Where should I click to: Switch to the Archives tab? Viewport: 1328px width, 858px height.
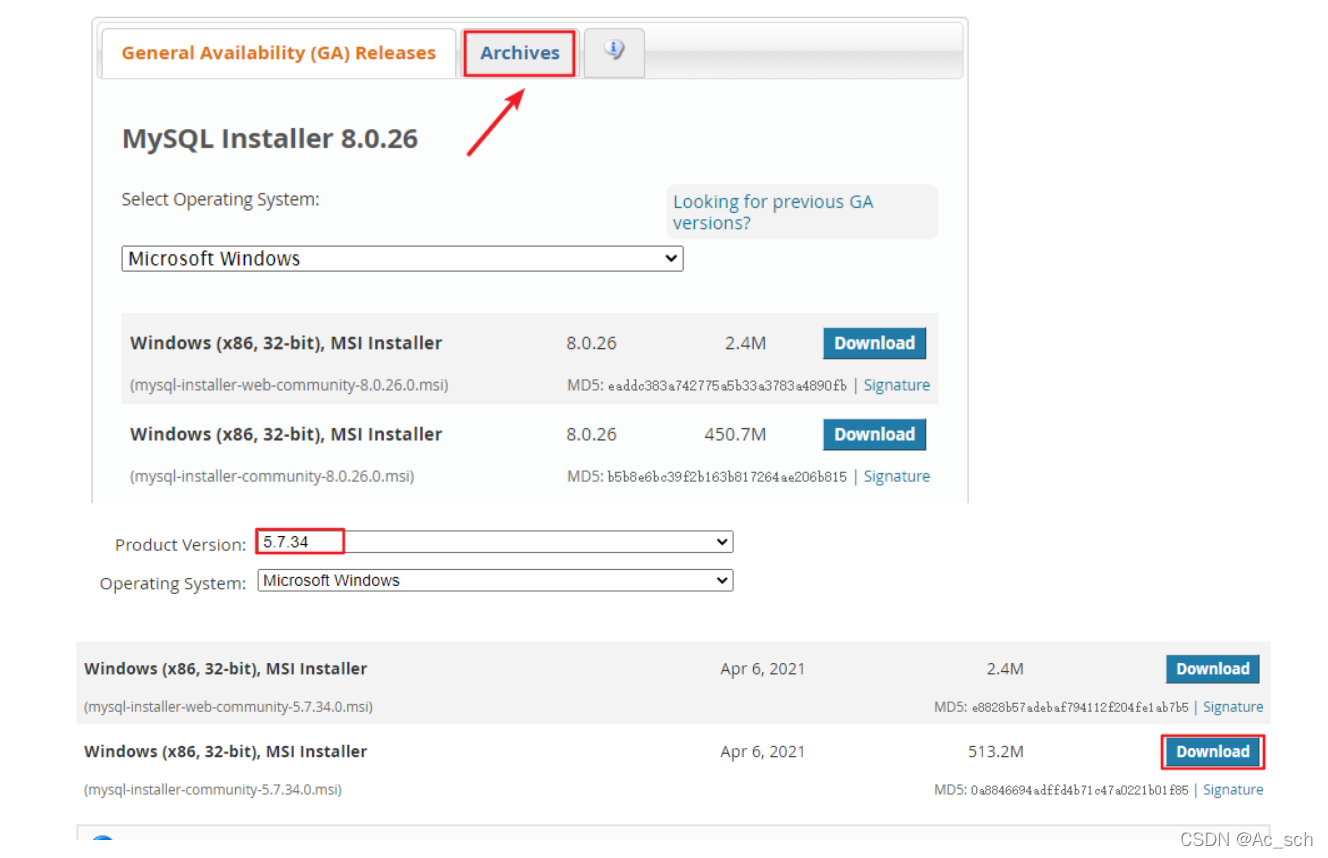coord(520,53)
